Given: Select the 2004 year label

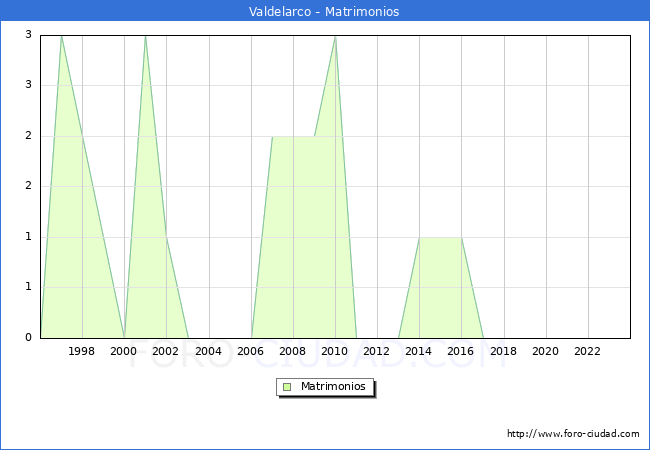Looking at the screenshot, I should point(208,351).
